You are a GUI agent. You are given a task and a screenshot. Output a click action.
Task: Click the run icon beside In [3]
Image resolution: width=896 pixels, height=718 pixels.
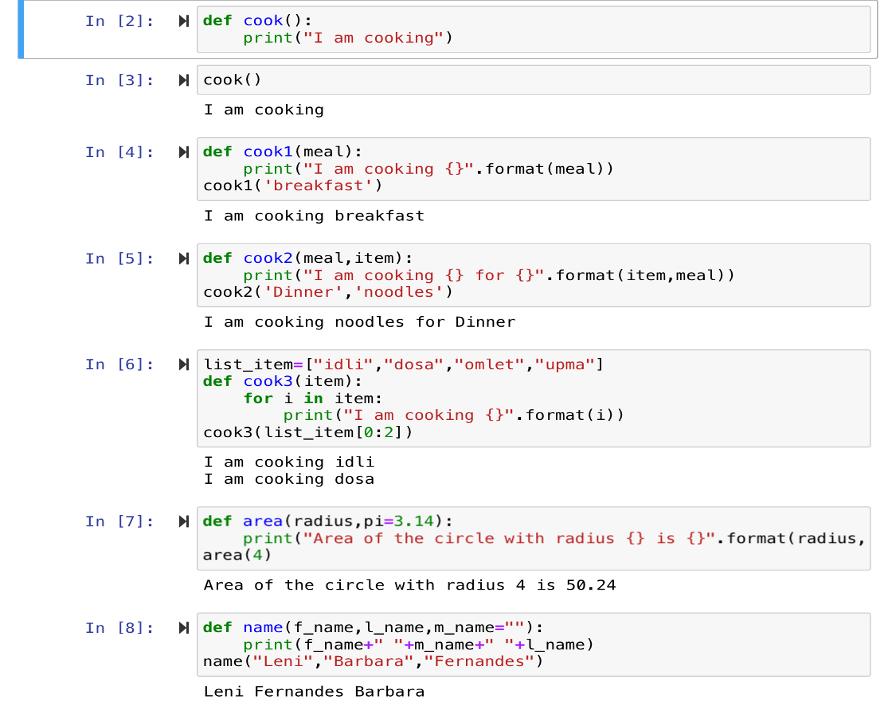click(x=183, y=80)
